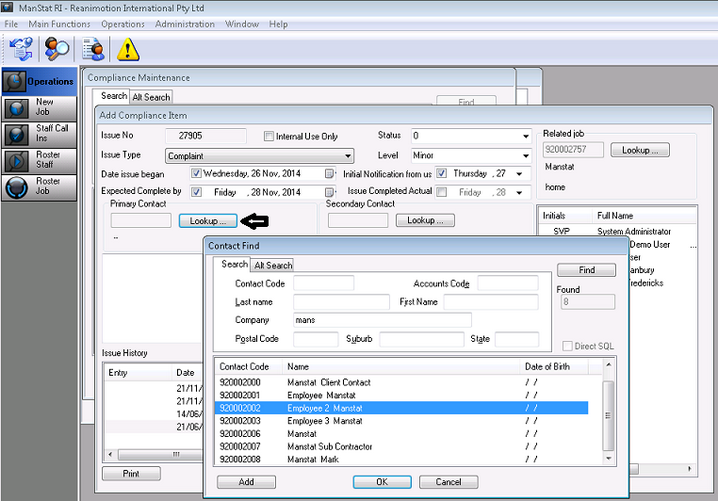Click the yellow warning triangle icon
Image resolution: width=718 pixels, height=501 pixels.
128,47
